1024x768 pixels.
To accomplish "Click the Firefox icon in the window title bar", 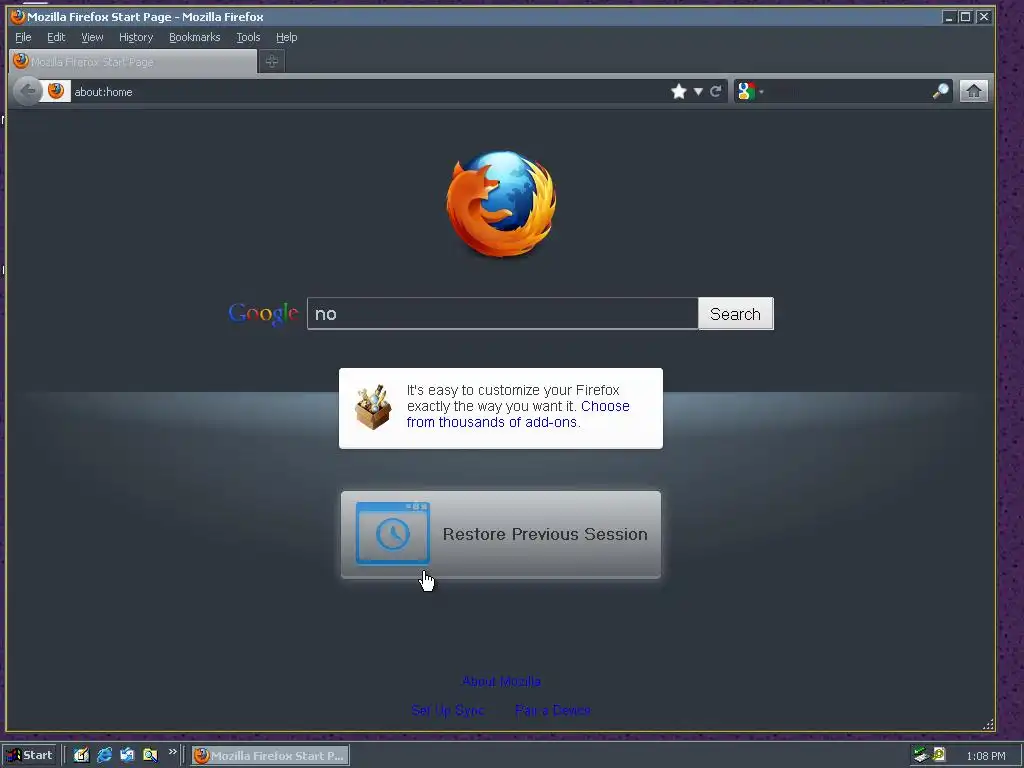I will [x=18, y=16].
